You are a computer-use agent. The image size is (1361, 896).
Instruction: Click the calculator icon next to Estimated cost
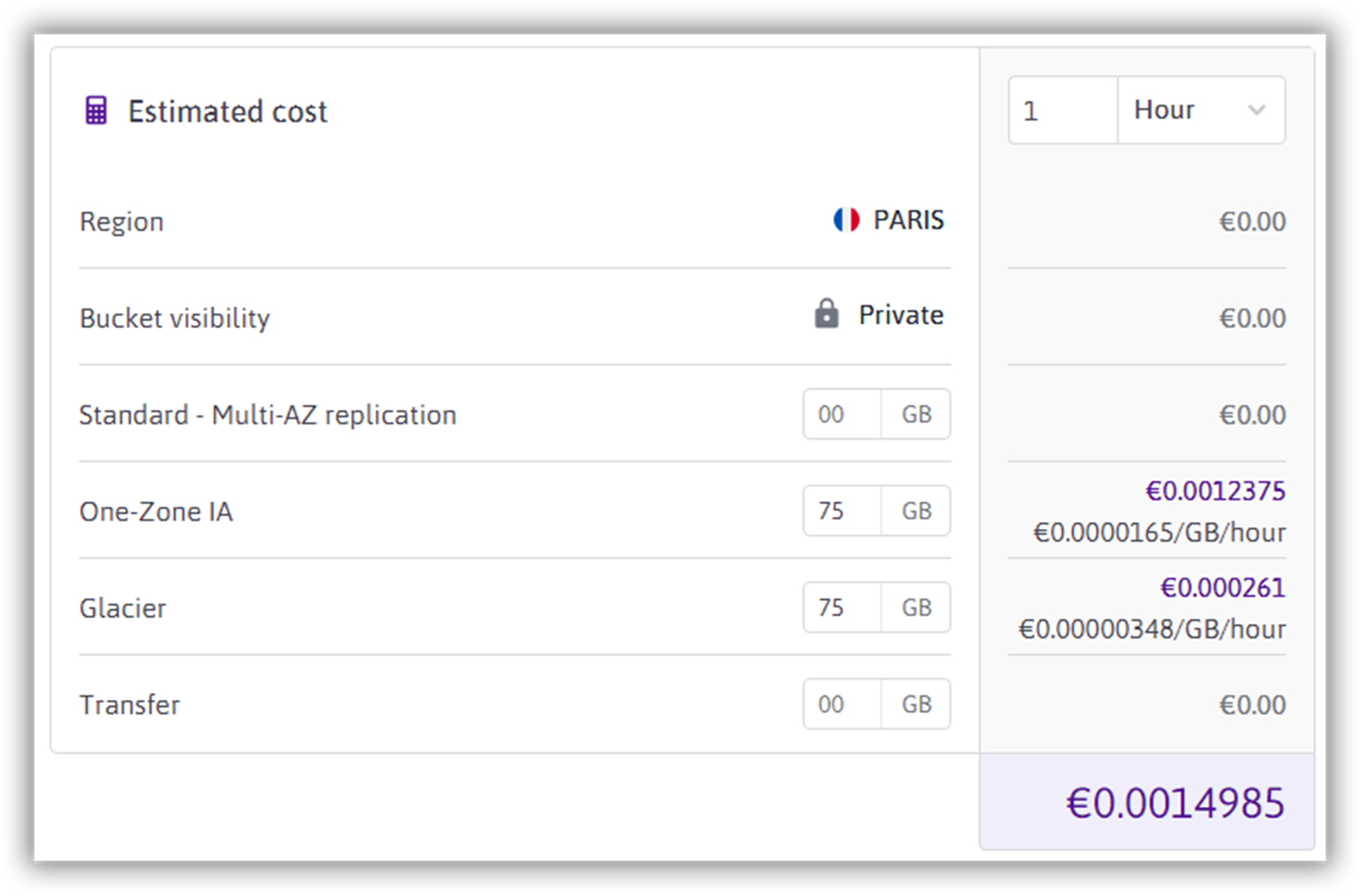tap(95, 111)
